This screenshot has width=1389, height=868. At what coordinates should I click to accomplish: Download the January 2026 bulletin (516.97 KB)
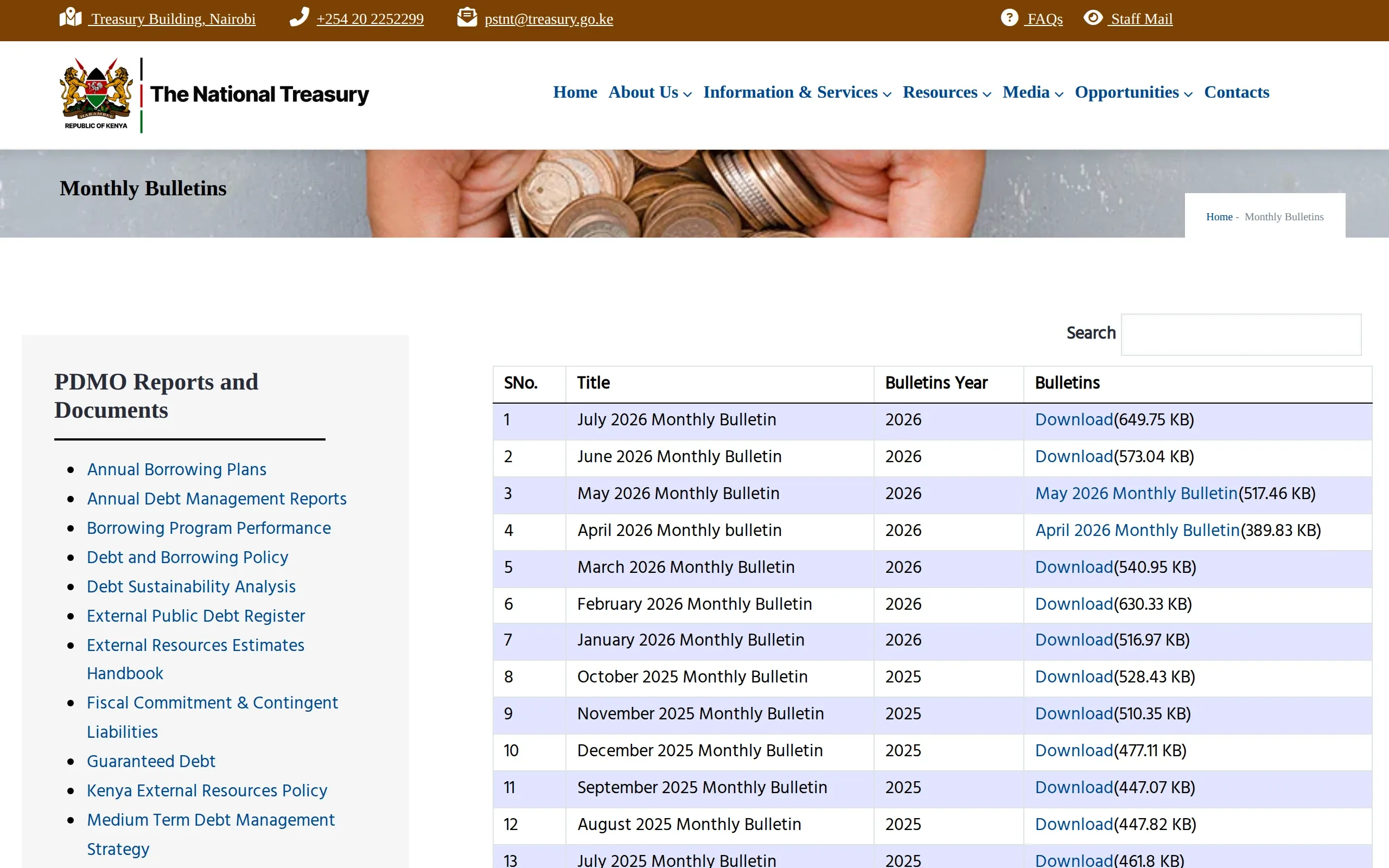[x=1073, y=640]
